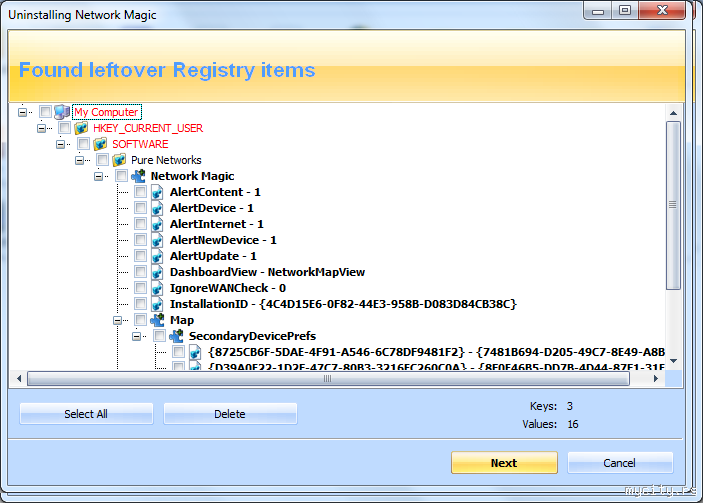The image size is (703, 503).
Task: Click the AlertUpdate value icon
Action: tap(157, 256)
